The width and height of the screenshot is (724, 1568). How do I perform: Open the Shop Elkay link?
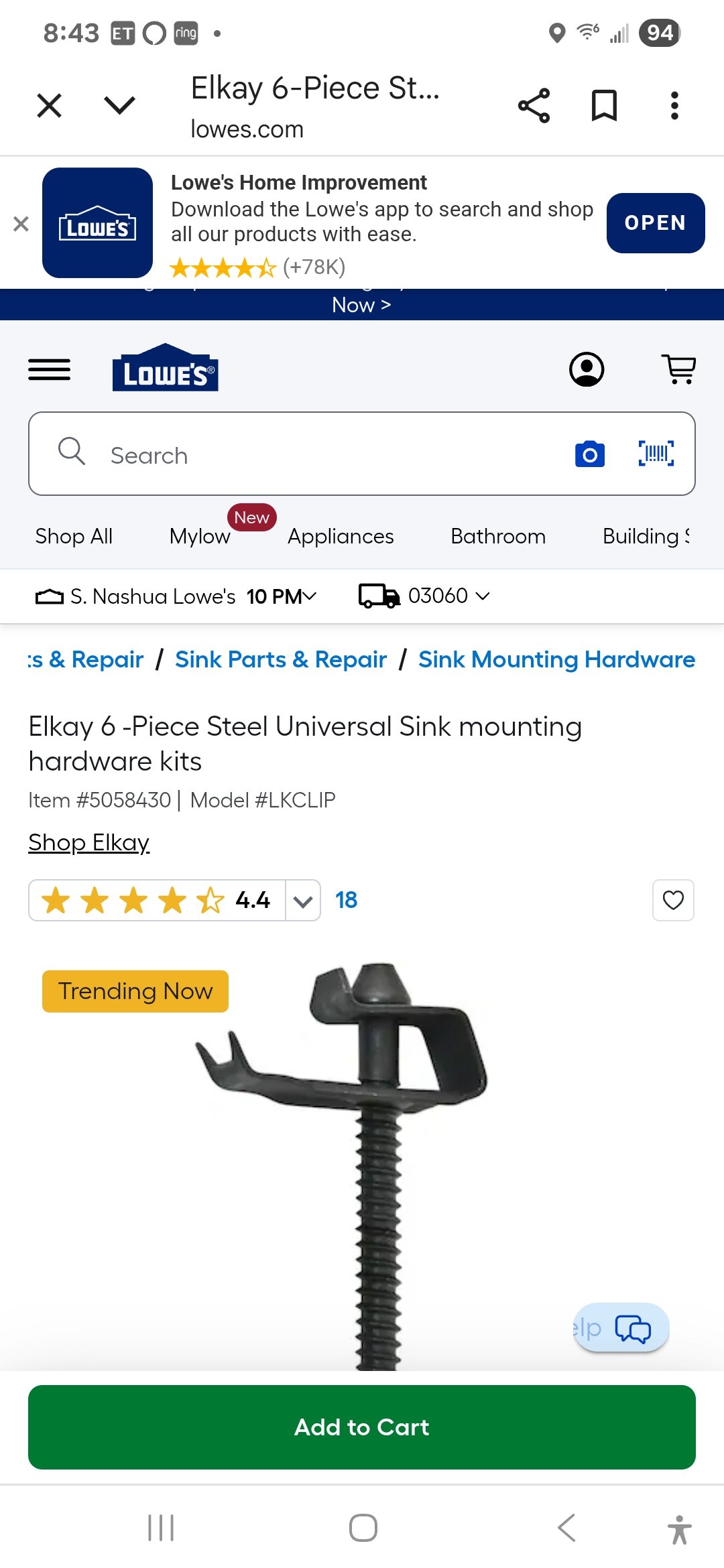coord(88,842)
